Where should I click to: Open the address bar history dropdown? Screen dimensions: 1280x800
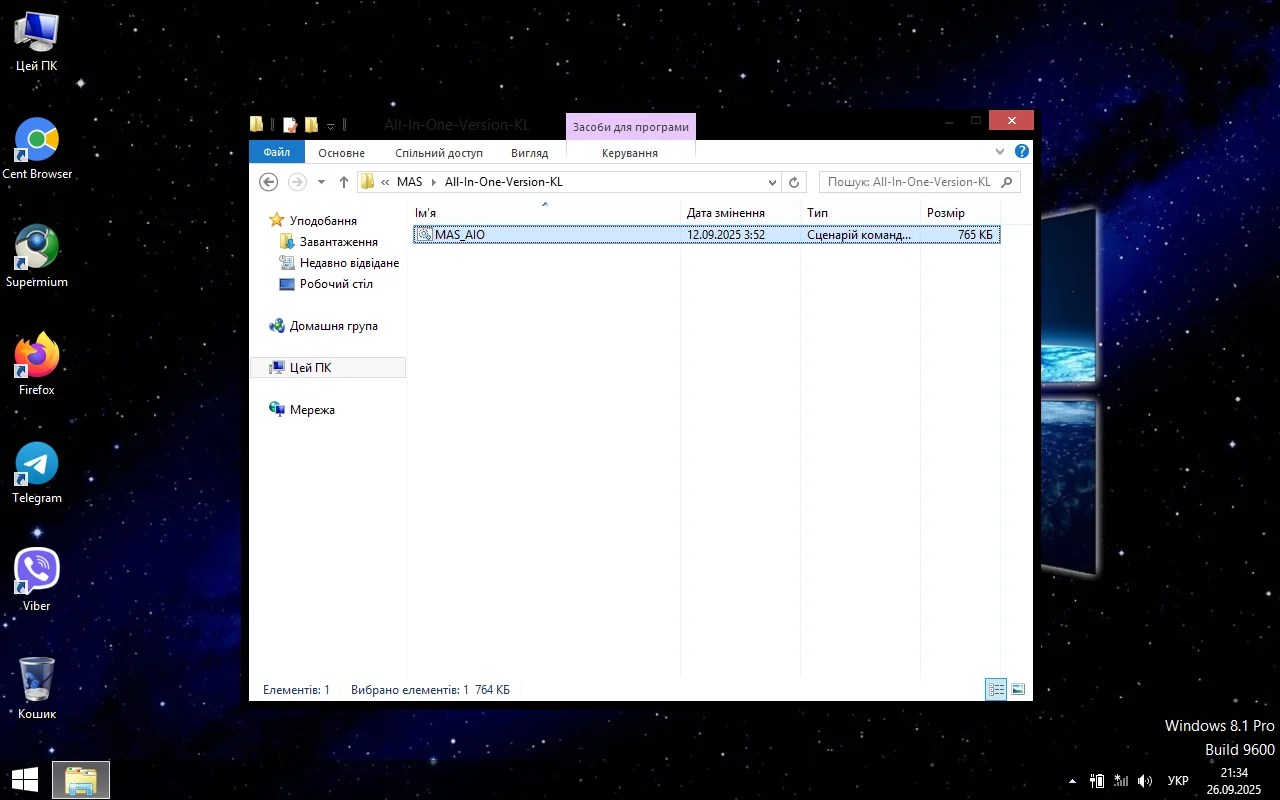point(772,182)
